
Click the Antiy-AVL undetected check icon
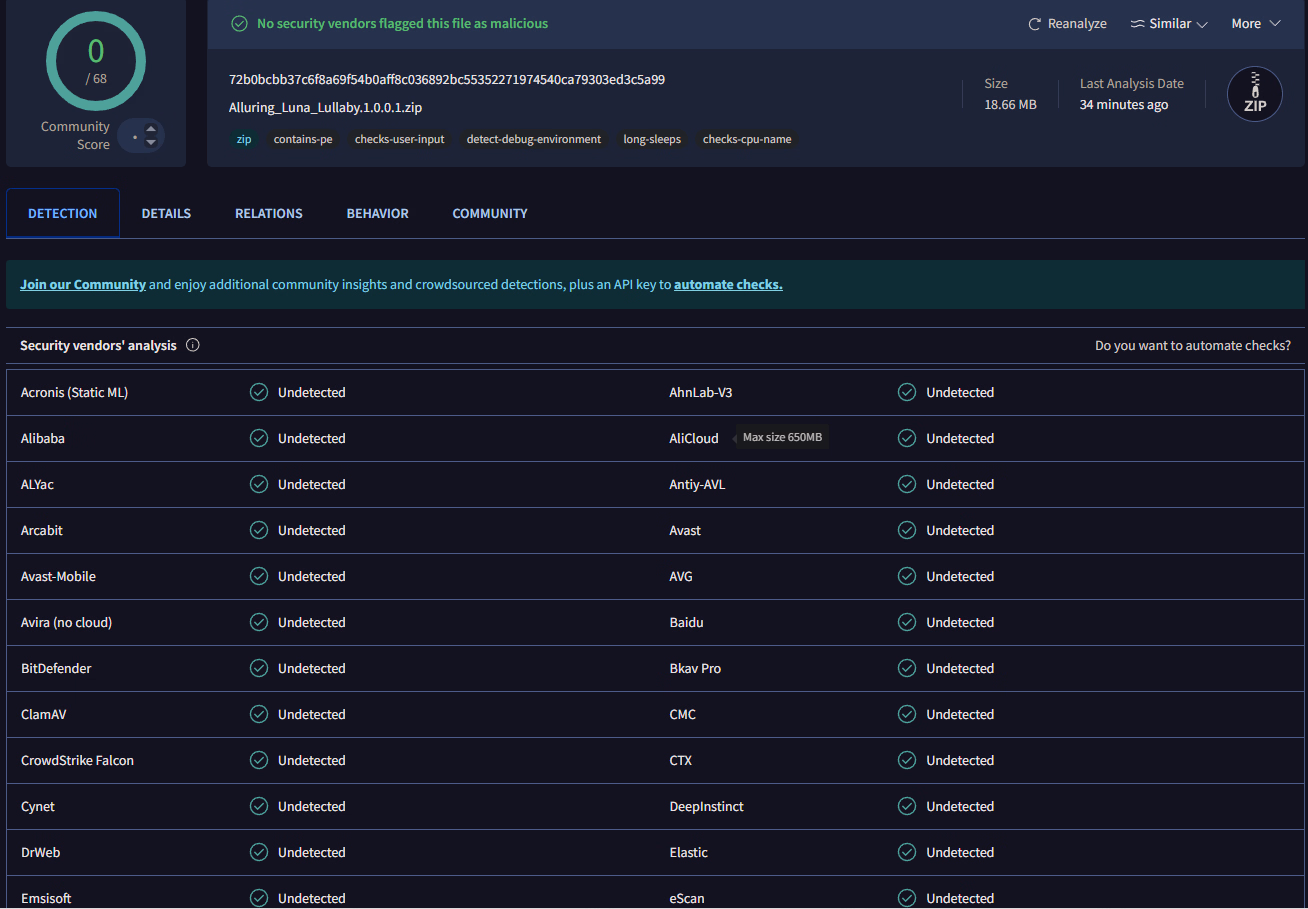point(907,484)
